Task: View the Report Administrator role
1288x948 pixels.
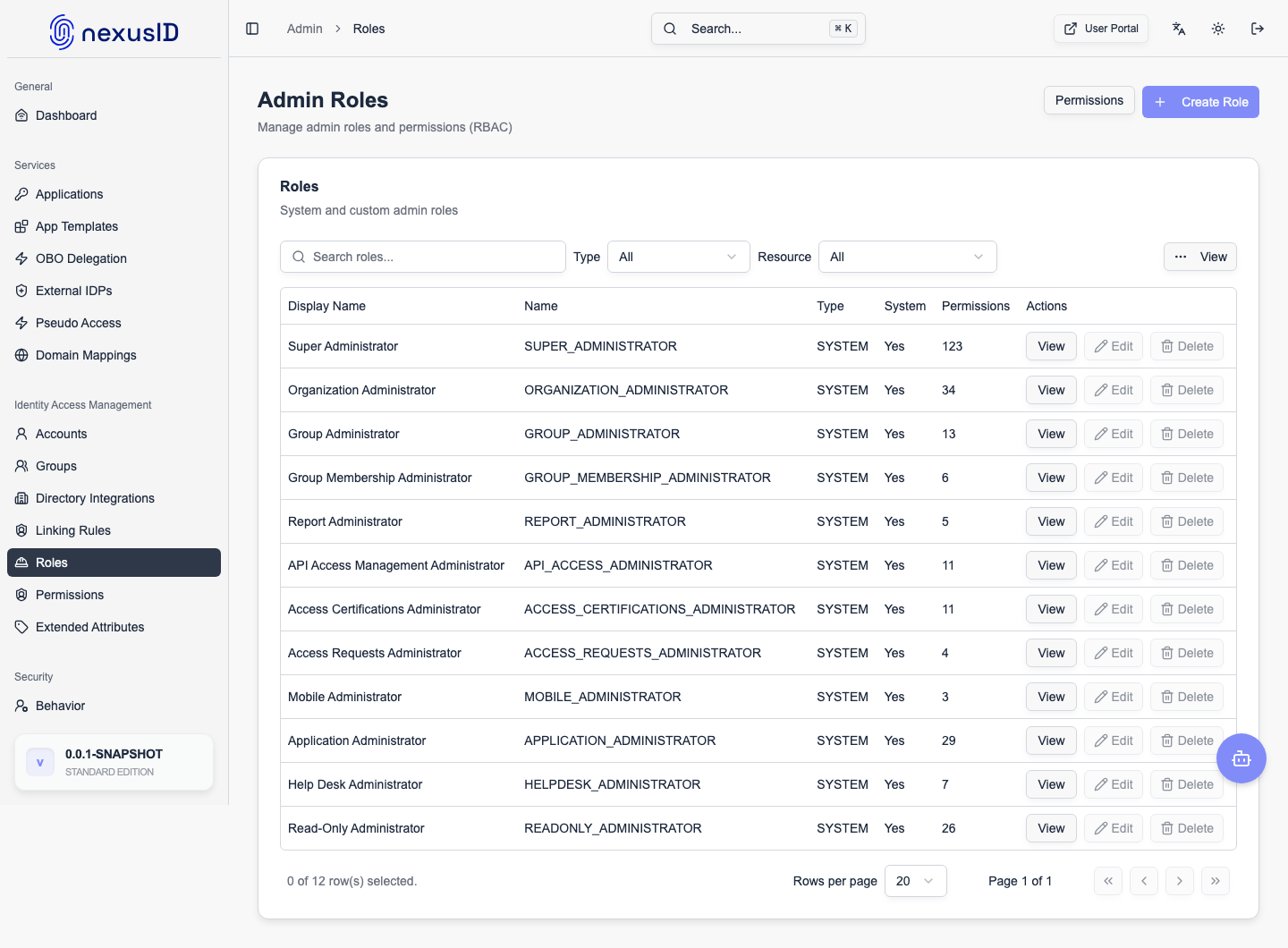Action: coord(1051,521)
